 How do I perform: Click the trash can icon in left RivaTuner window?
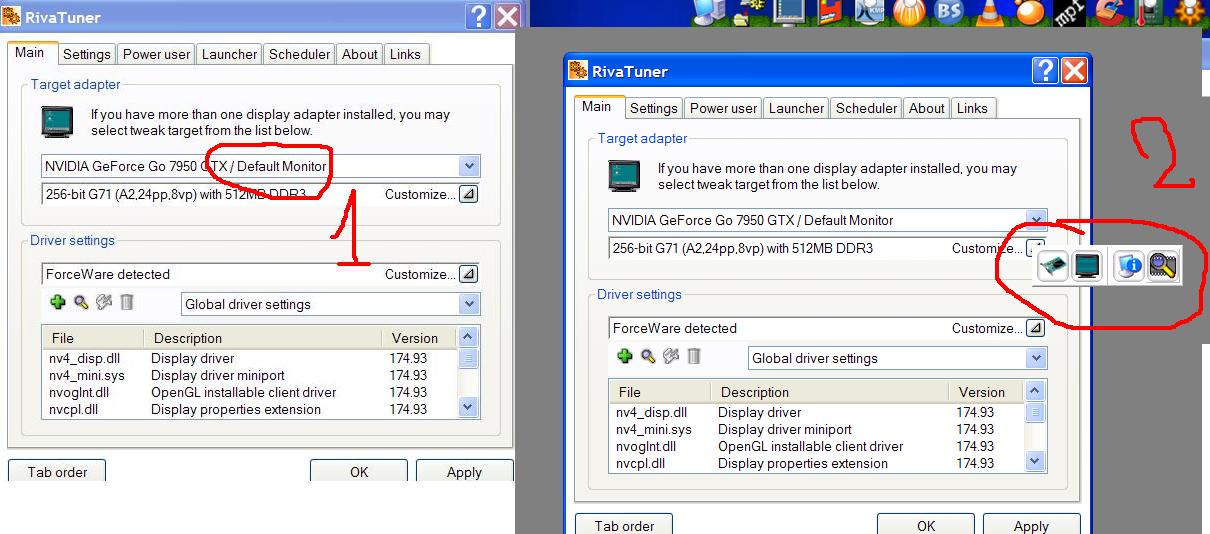pyautogui.click(x=127, y=302)
